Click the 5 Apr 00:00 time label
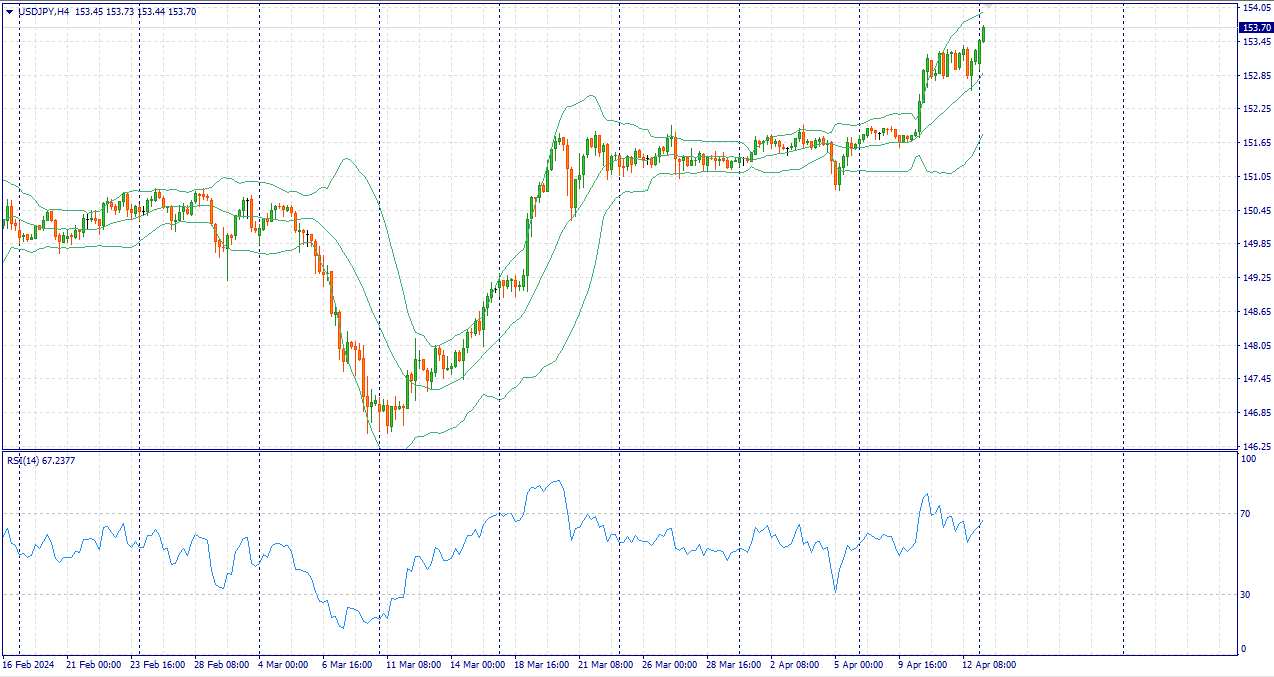The height and width of the screenshot is (677, 1274). [858, 665]
